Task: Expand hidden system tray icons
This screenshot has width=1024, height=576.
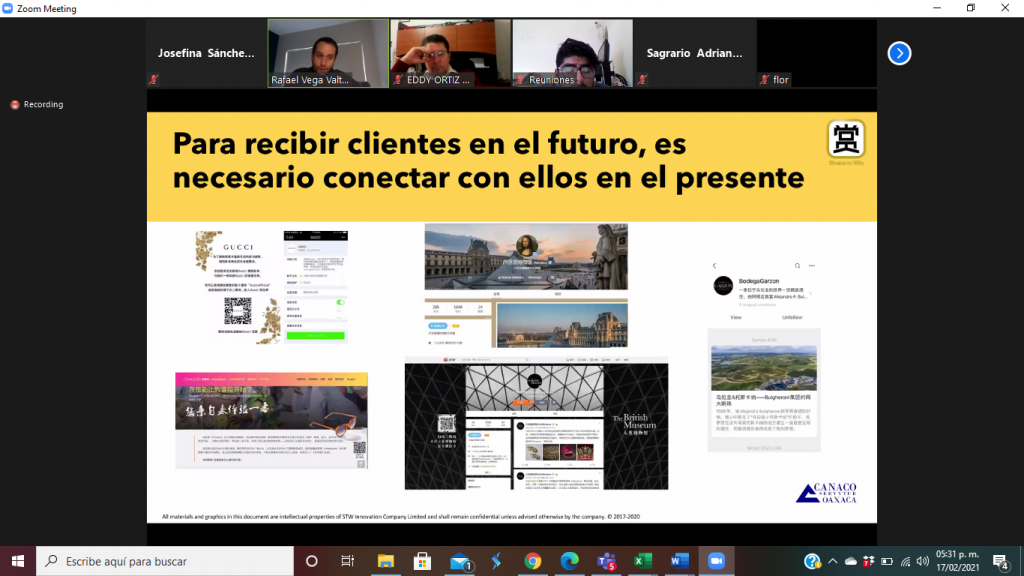Action: coord(834,561)
